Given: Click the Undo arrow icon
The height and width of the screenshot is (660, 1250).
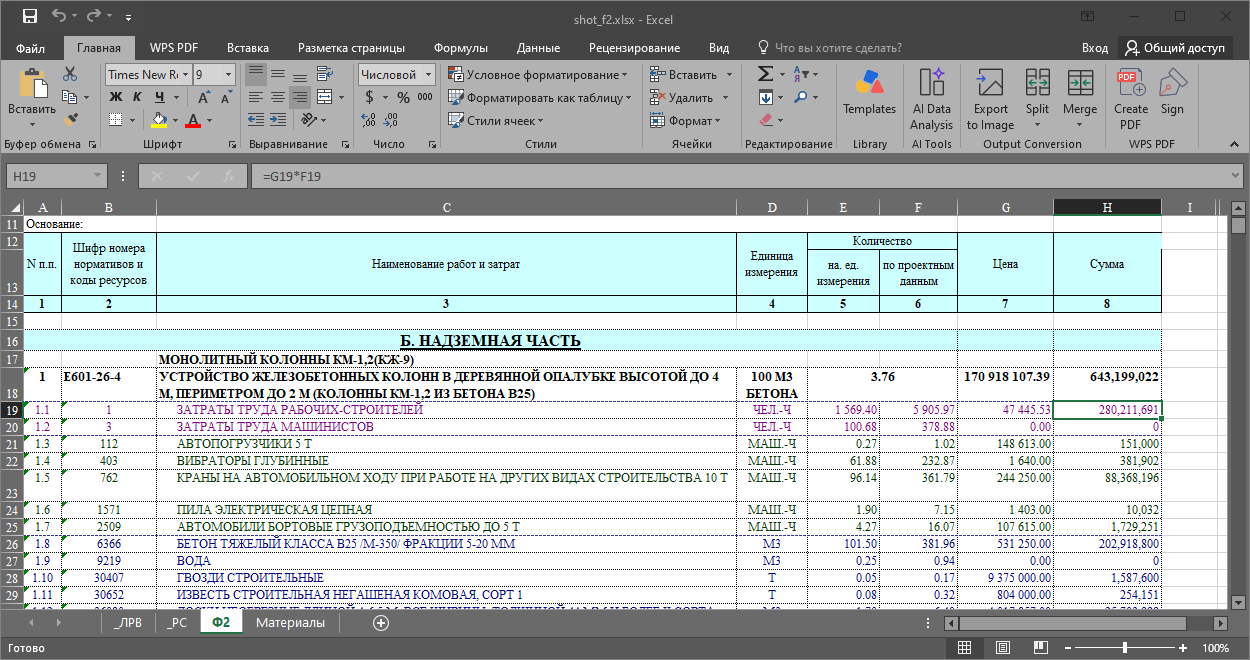Looking at the screenshot, I should pyautogui.click(x=59, y=17).
